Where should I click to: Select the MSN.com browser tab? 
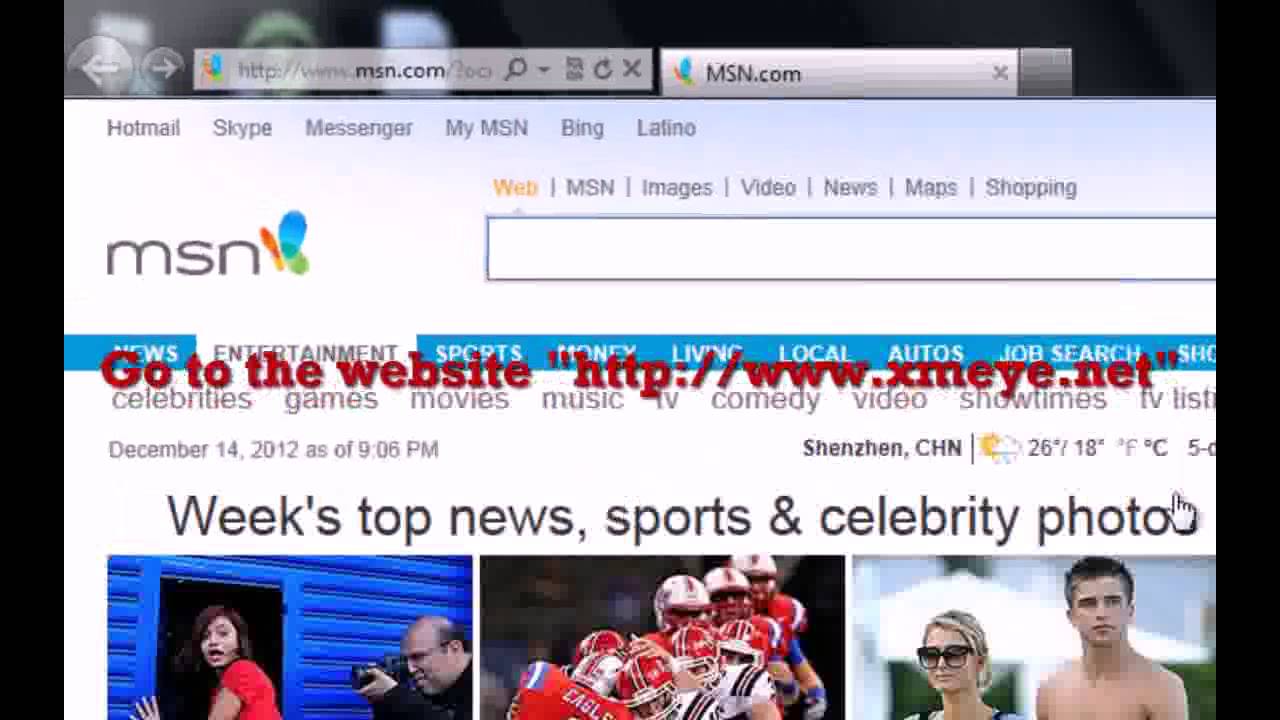coord(838,73)
